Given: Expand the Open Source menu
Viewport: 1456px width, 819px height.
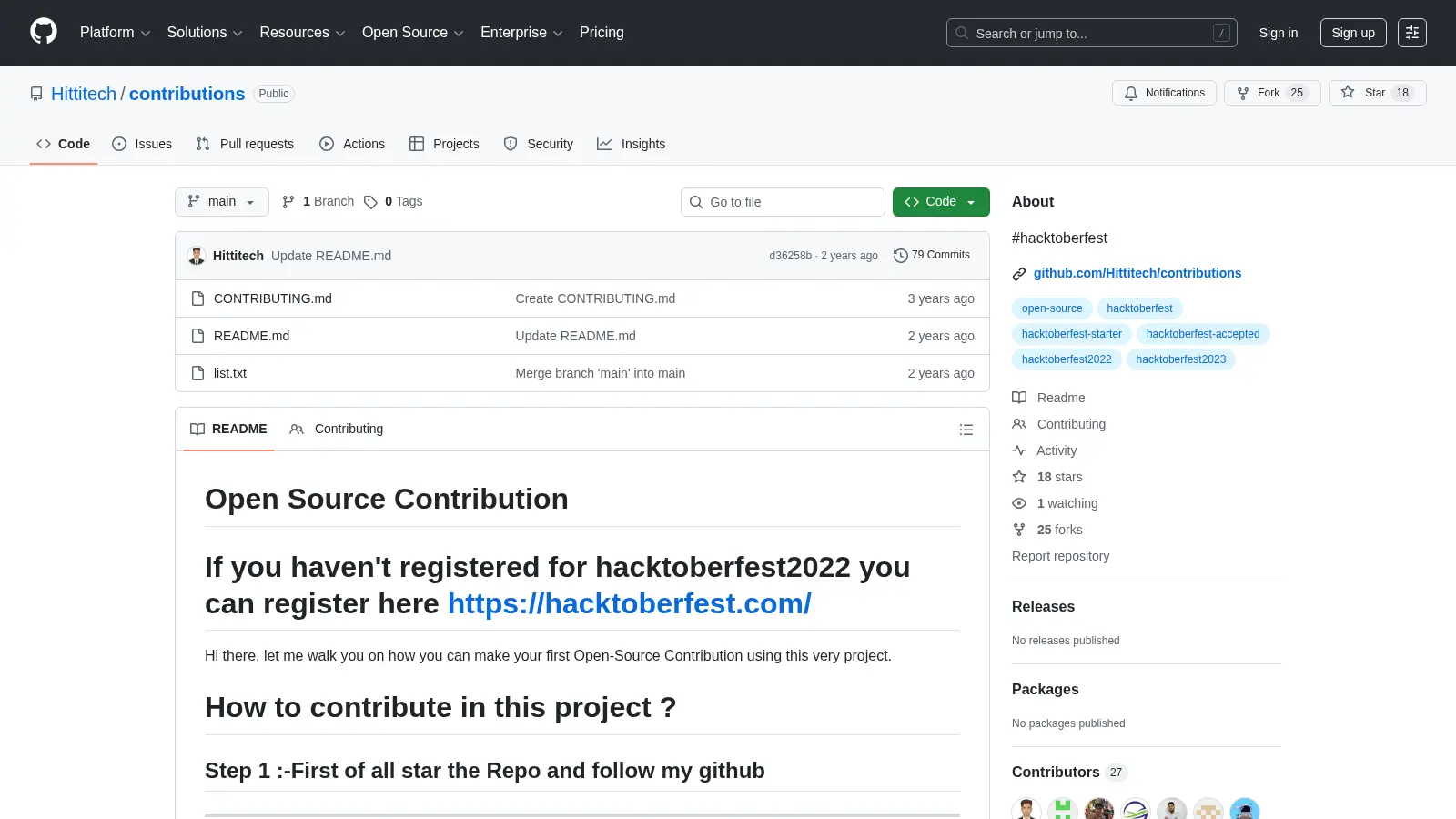Looking at the screenshot, I should tap(413, 33).
